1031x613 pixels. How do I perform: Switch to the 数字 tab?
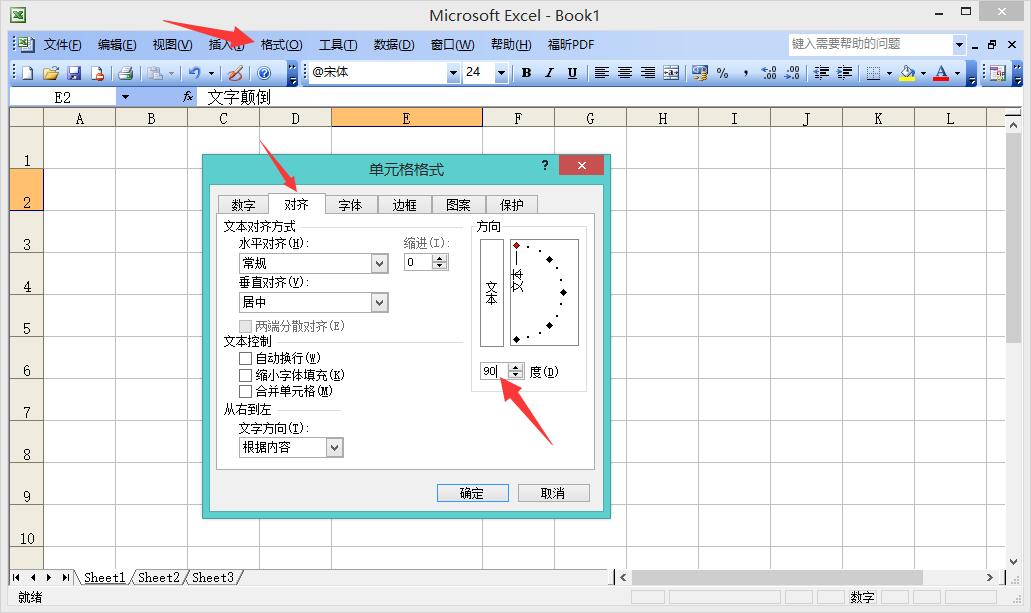point(243,205)
